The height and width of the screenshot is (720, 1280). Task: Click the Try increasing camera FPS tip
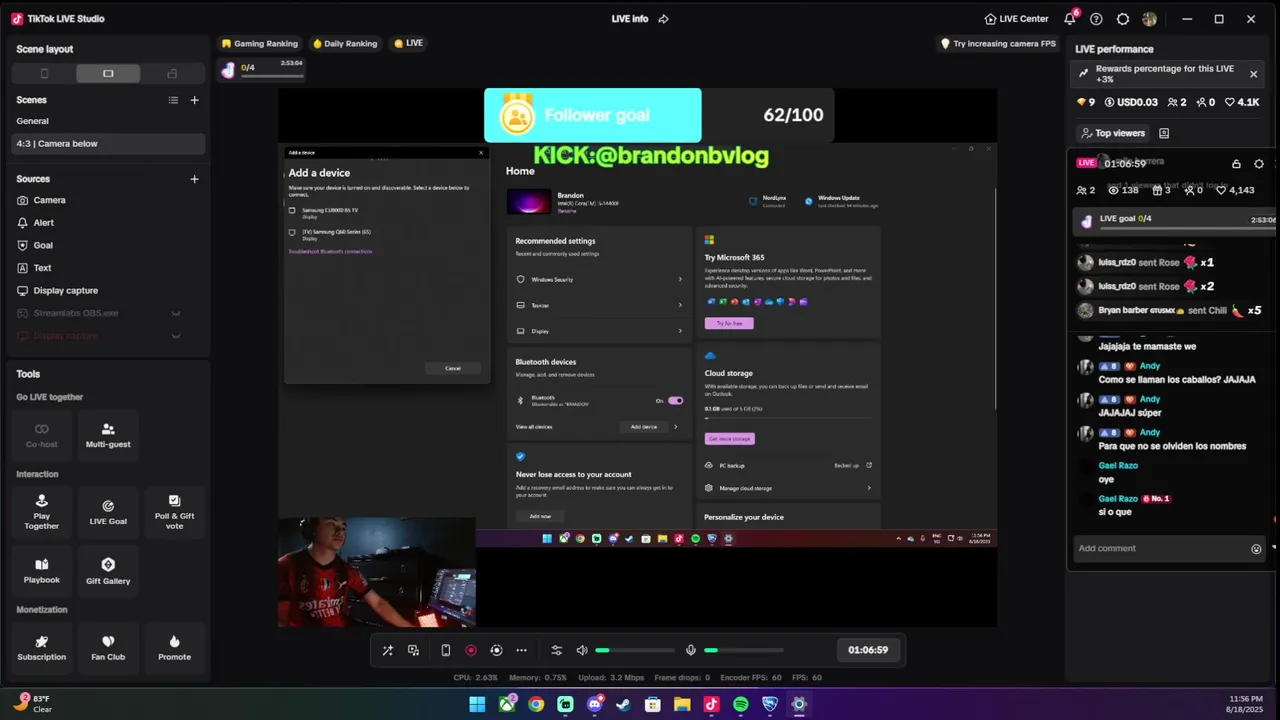998,44
